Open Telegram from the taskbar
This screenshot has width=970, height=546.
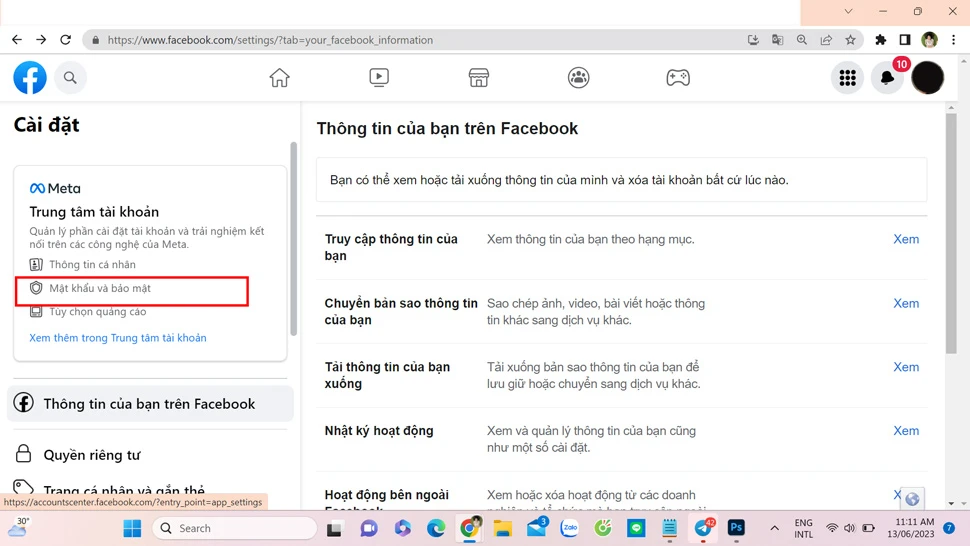coord(703,528)
